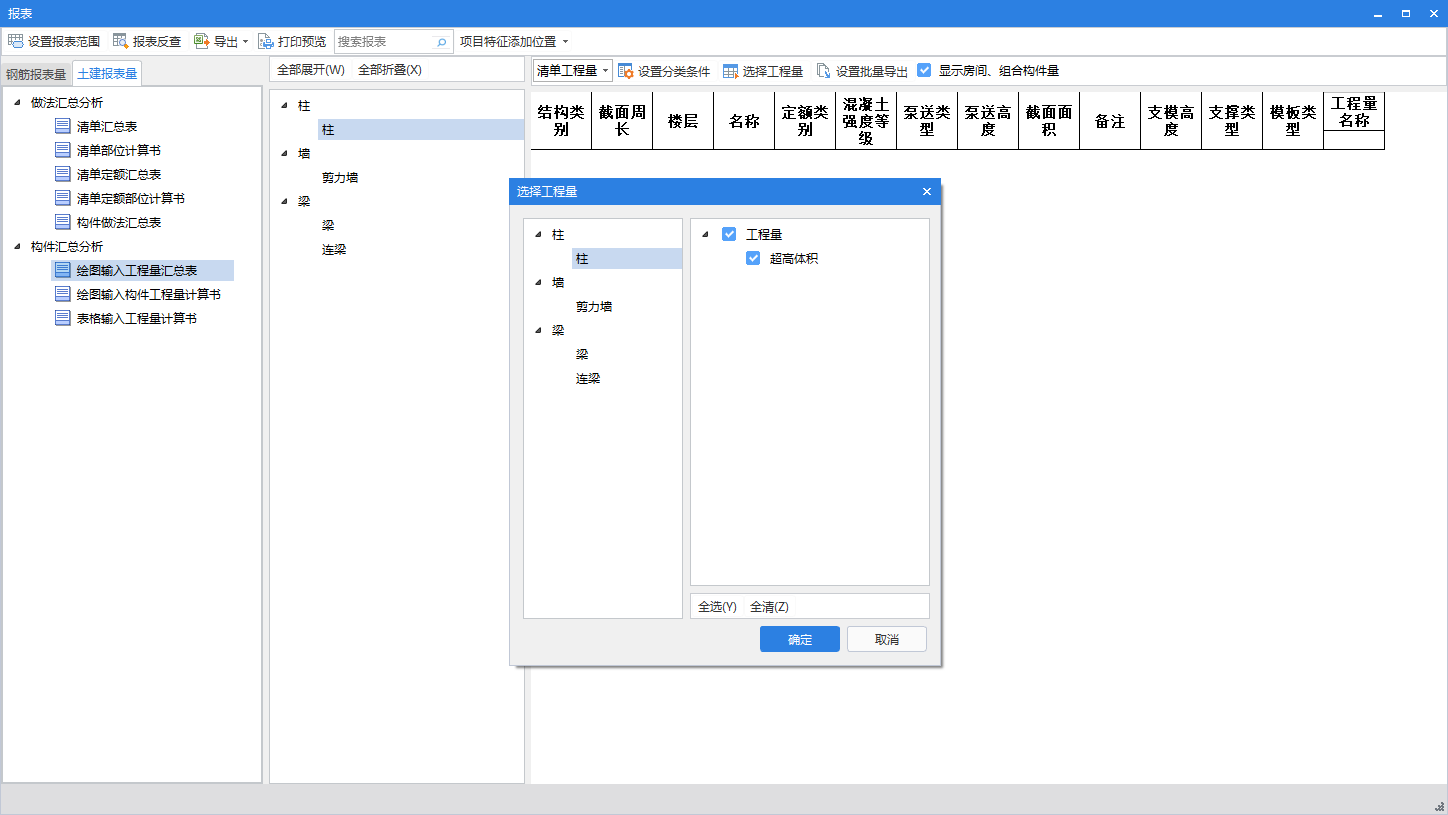This screenshot has height=815, width=1448.
Task: Uncheck the 超高体积 checkbox
Action: coord(753,258)
